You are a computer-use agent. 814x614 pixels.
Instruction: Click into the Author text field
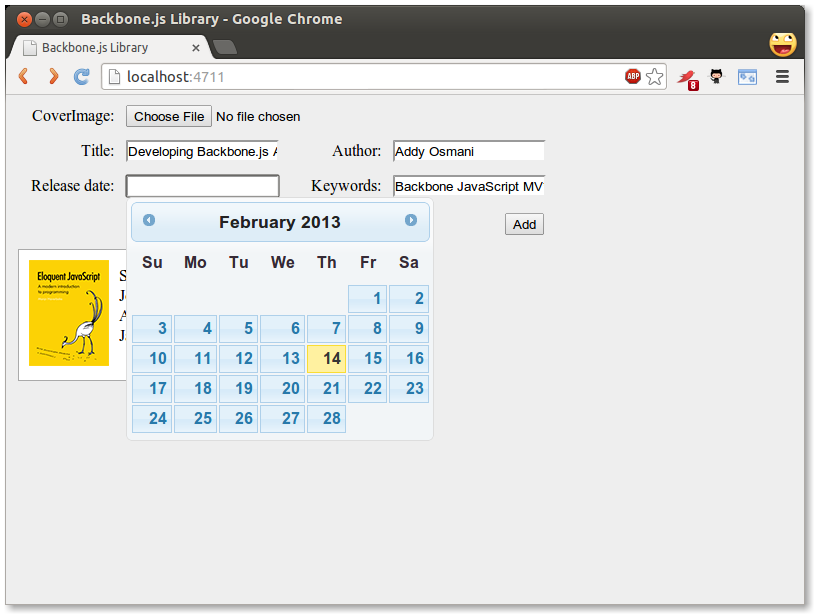[x=468, y=152]
